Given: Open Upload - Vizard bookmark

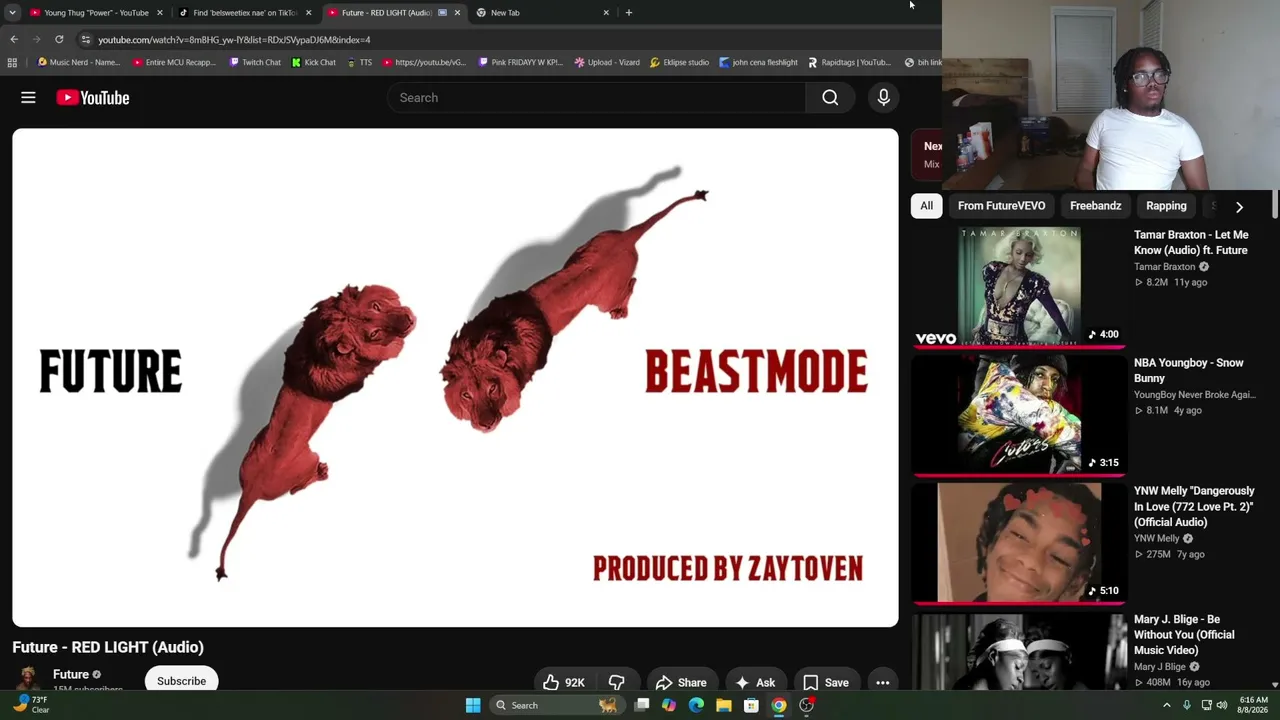Looking at the screenshot, I should tap(607, 62).
